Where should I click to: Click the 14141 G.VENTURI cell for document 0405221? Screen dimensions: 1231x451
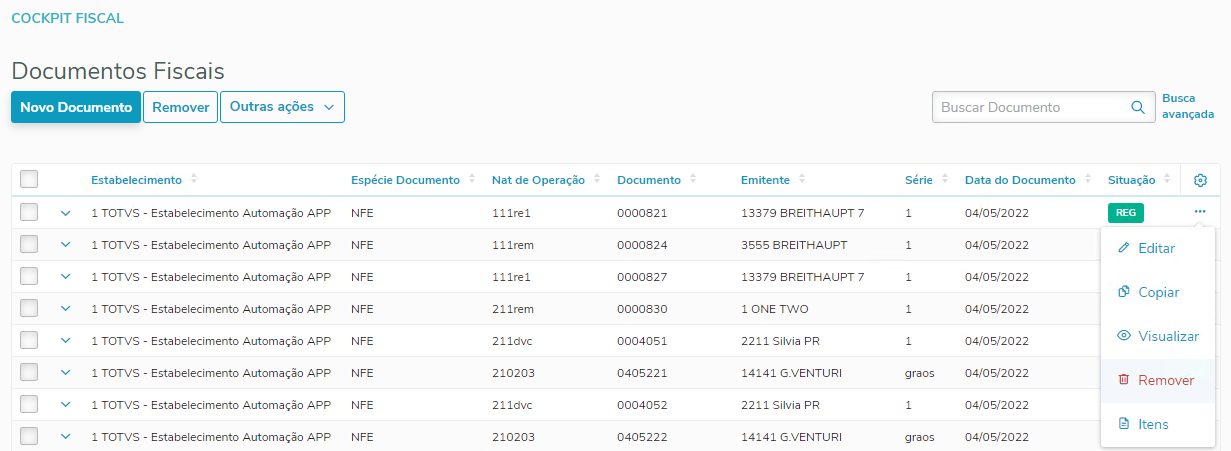[x=791, y=373]
